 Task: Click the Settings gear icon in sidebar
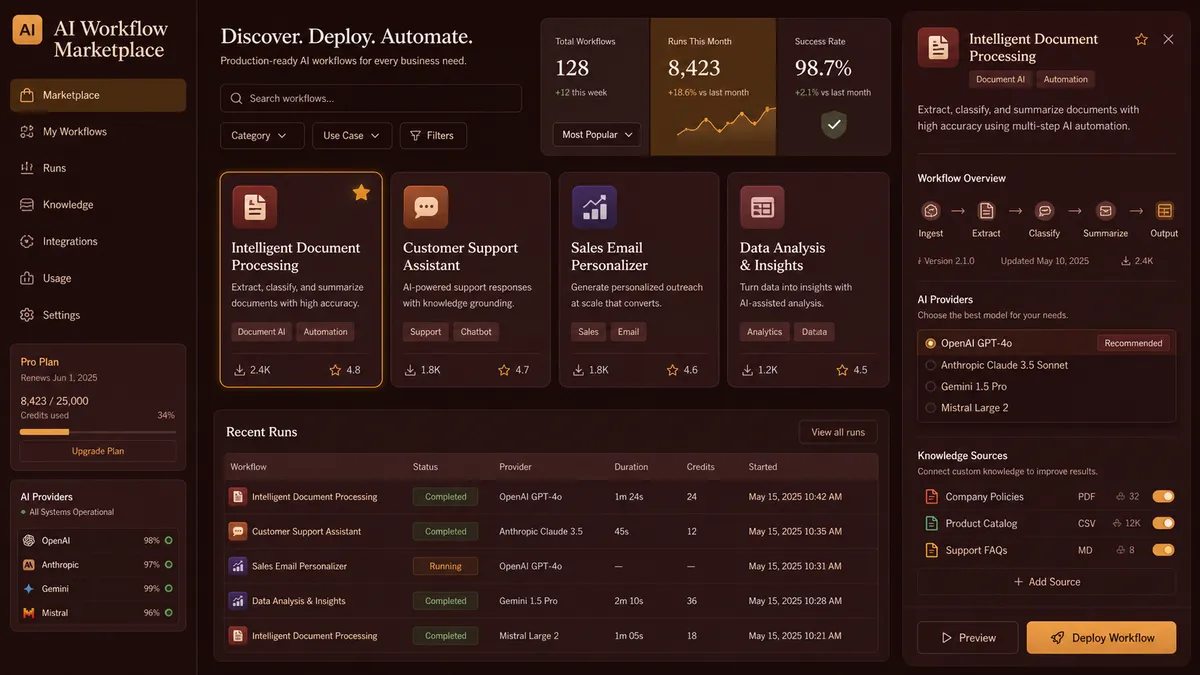click(27, 314)
